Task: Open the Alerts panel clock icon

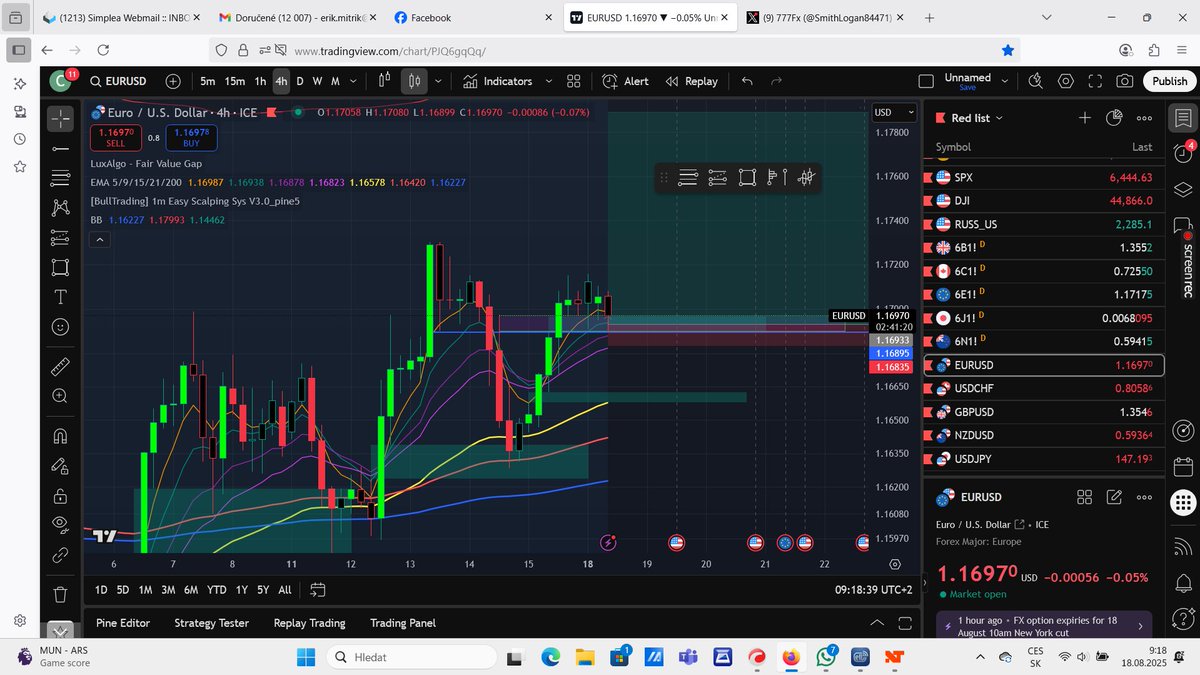Action: point(1183,153)
